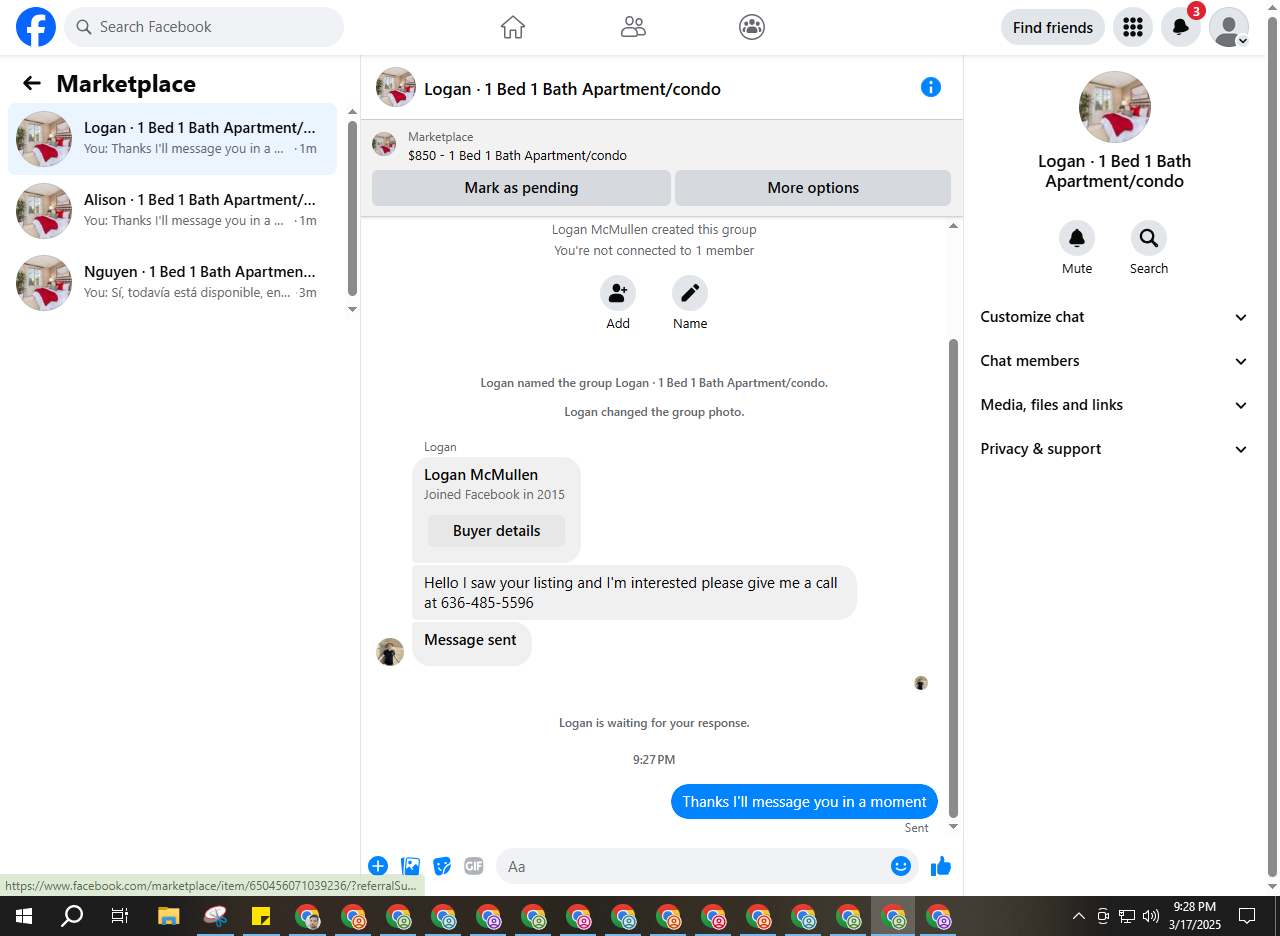This screenshot has height=936, width=1280.
Task: Open conversation information icon in chat header
Action: 931,87
